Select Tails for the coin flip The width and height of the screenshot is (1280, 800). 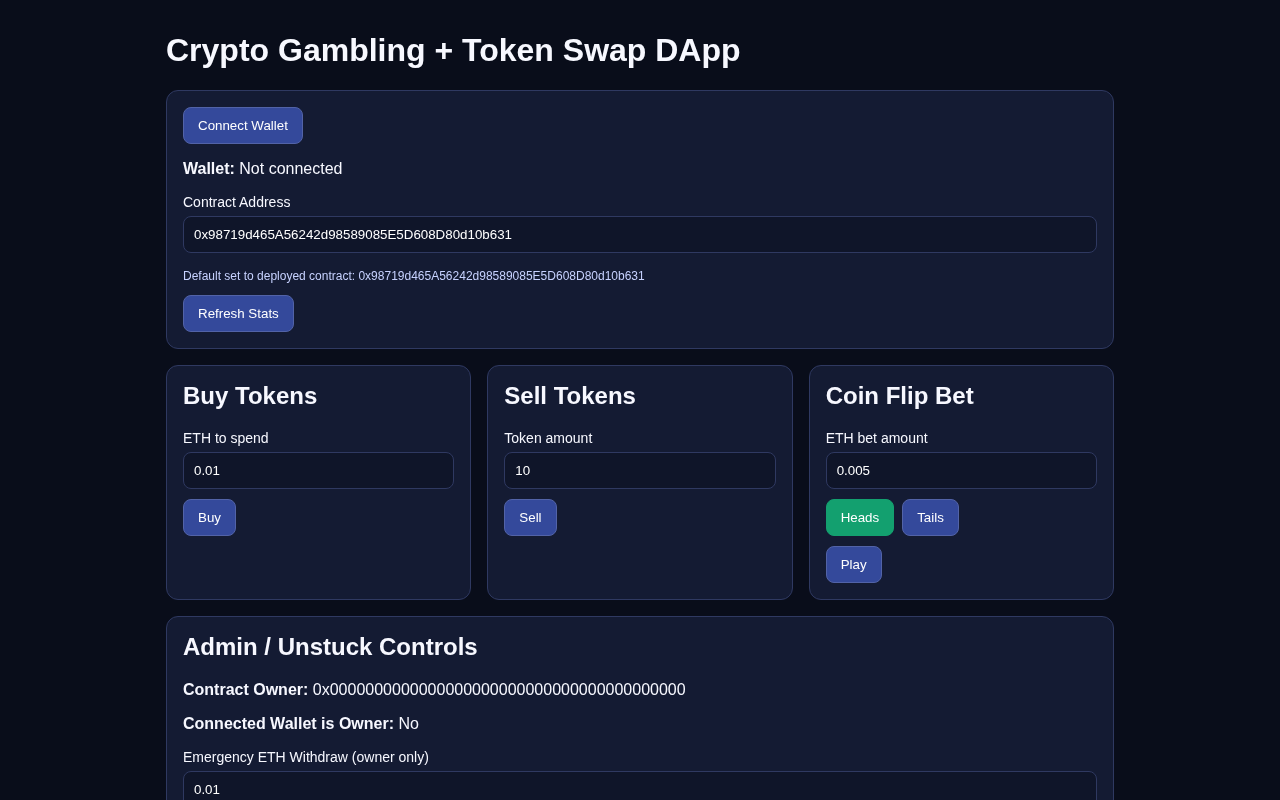(930, 518)
